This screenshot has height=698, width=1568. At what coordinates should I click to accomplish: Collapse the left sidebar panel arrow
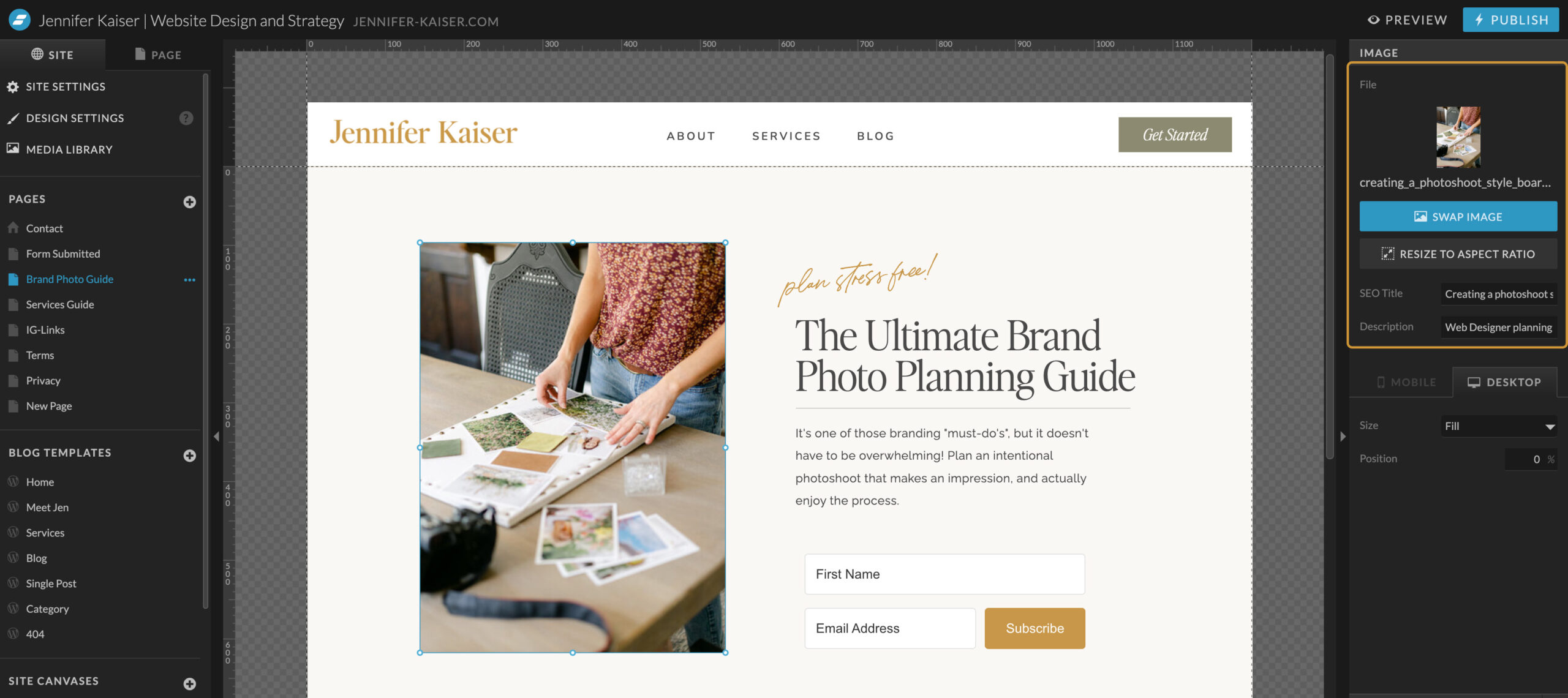point(216,437)
